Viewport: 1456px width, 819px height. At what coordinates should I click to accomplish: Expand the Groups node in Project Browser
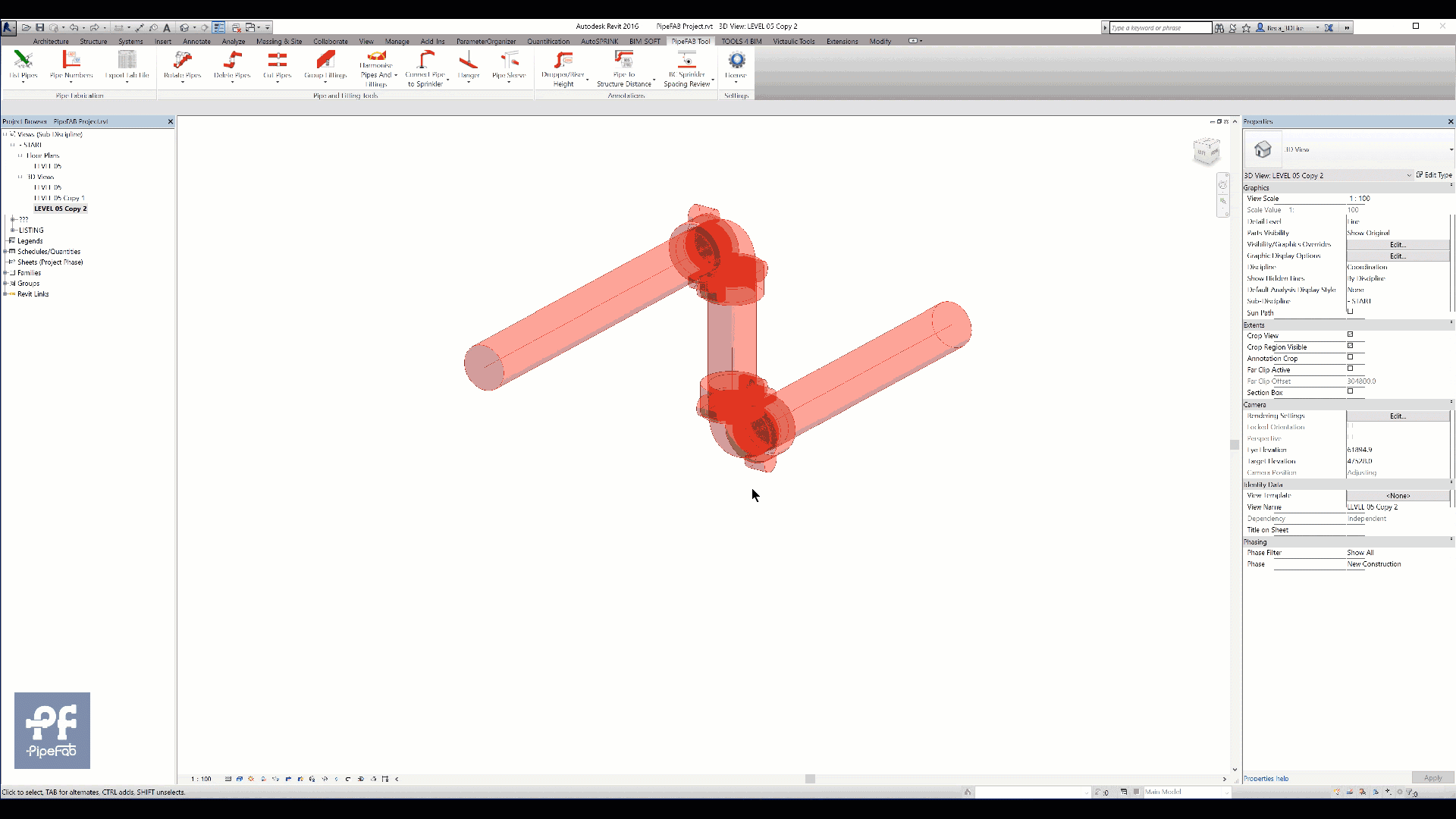[6, 283]
